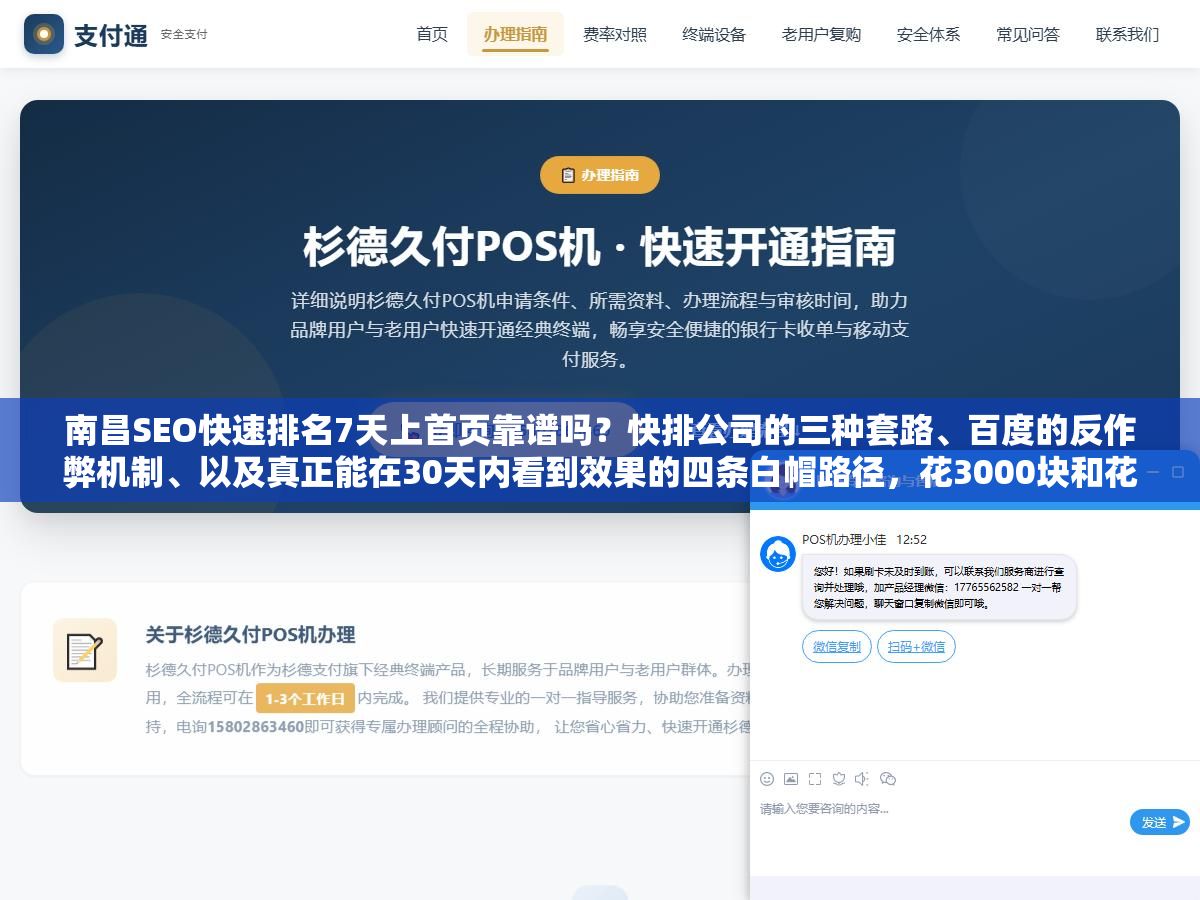Click the POS机办理小佳 agent name
The height and width of the screenshot is (900, 1200).
844,539
